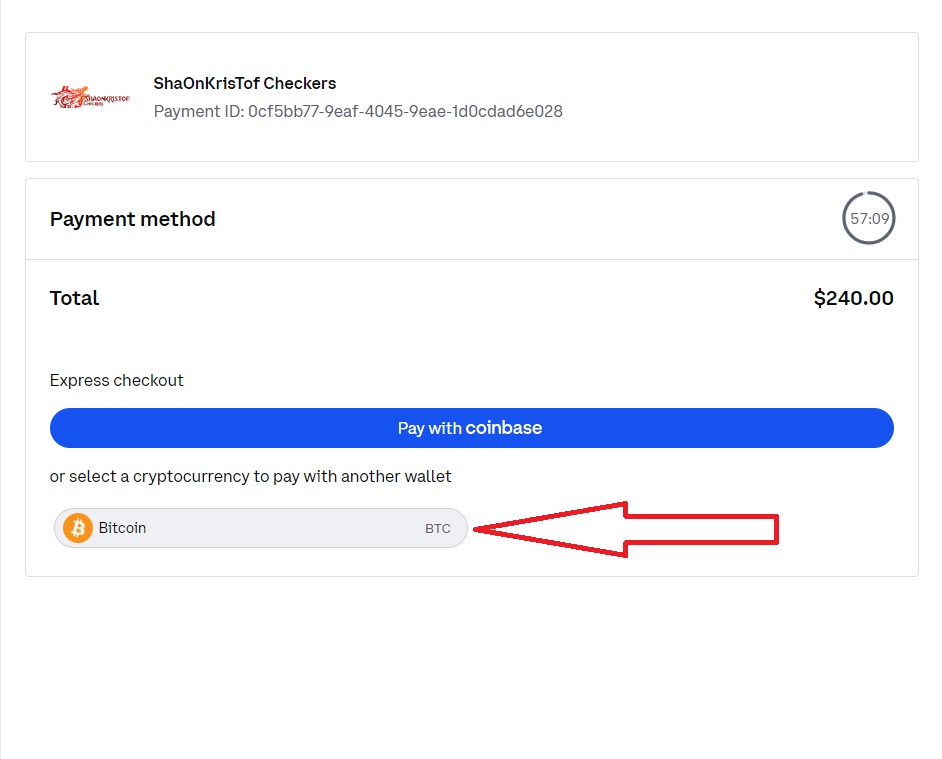942x759 pixels.
Task: Click the coinbase wordmark in the blue button
Action: (x=504, y=428)
